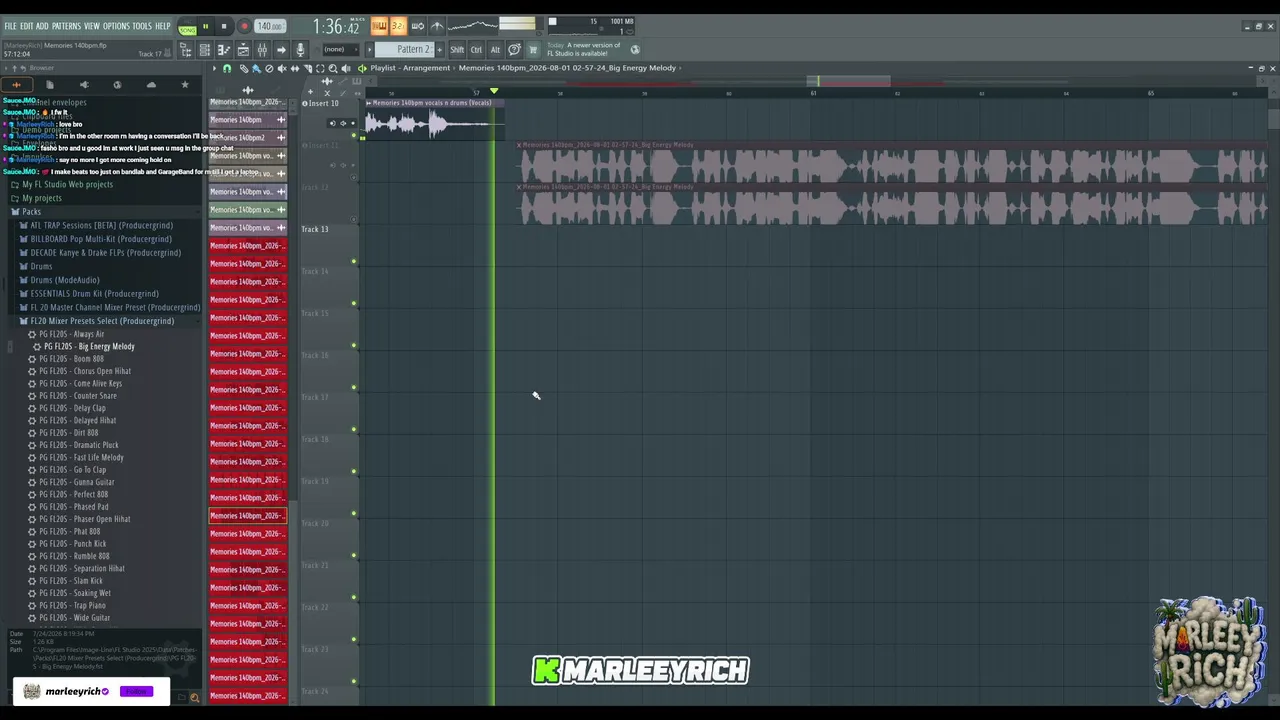Click the red record button

click(243, 27)
